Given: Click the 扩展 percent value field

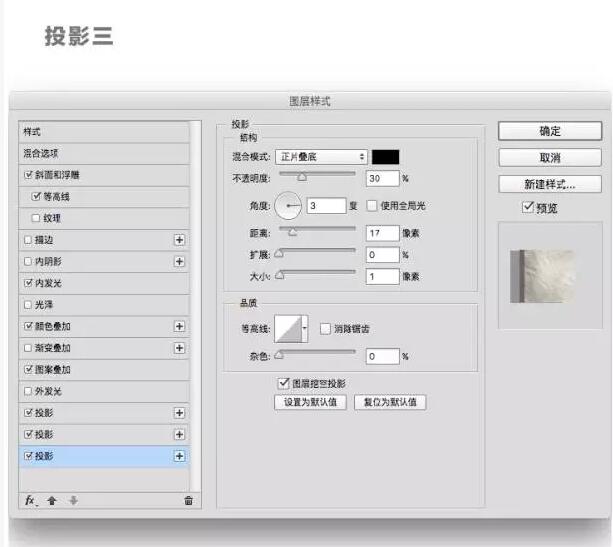Looking at the screenshot, I should point(383,255).
